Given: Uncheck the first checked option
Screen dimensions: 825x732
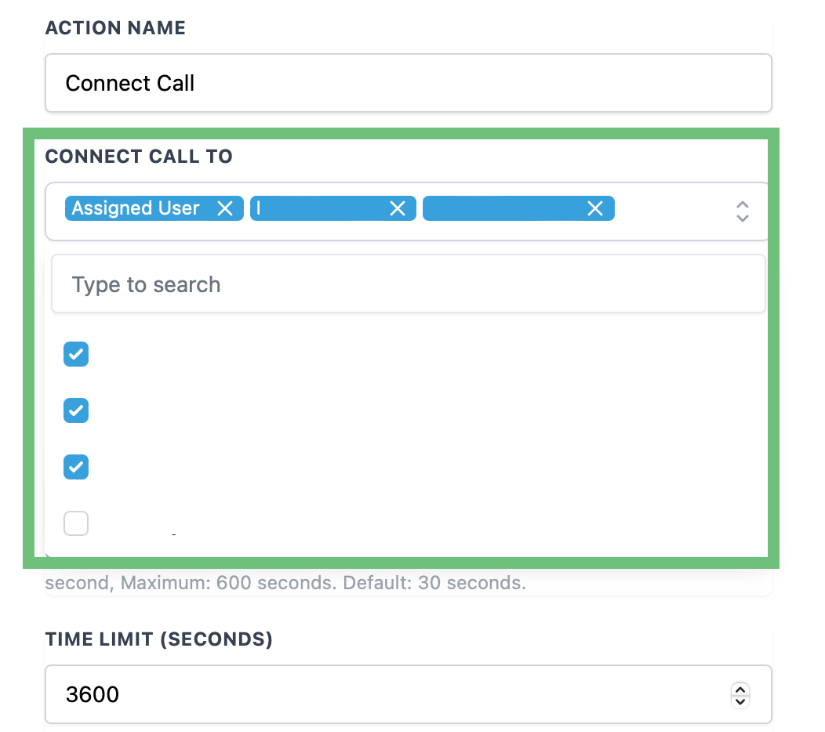Looking at the screenshot, I should [x=76, y=353].
